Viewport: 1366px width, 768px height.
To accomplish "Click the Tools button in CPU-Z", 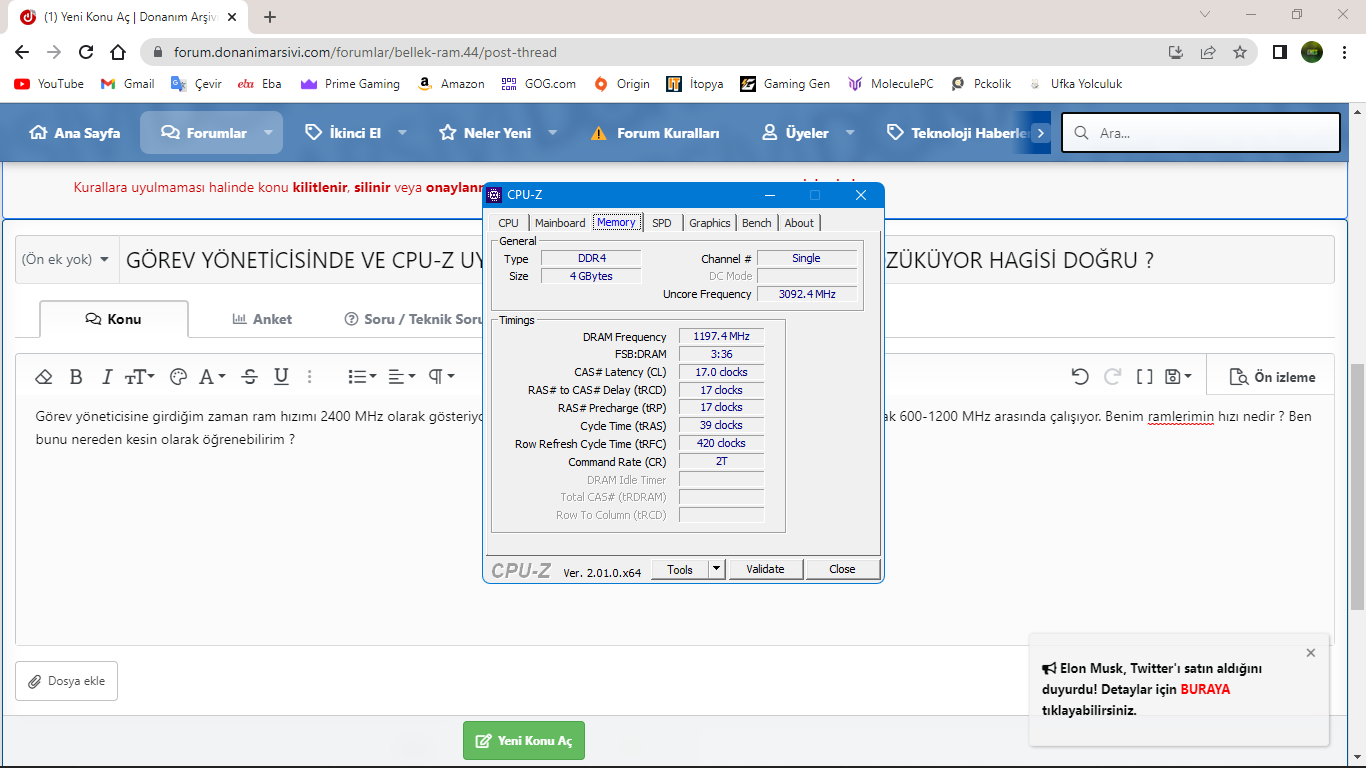I will tap(680, 569).
